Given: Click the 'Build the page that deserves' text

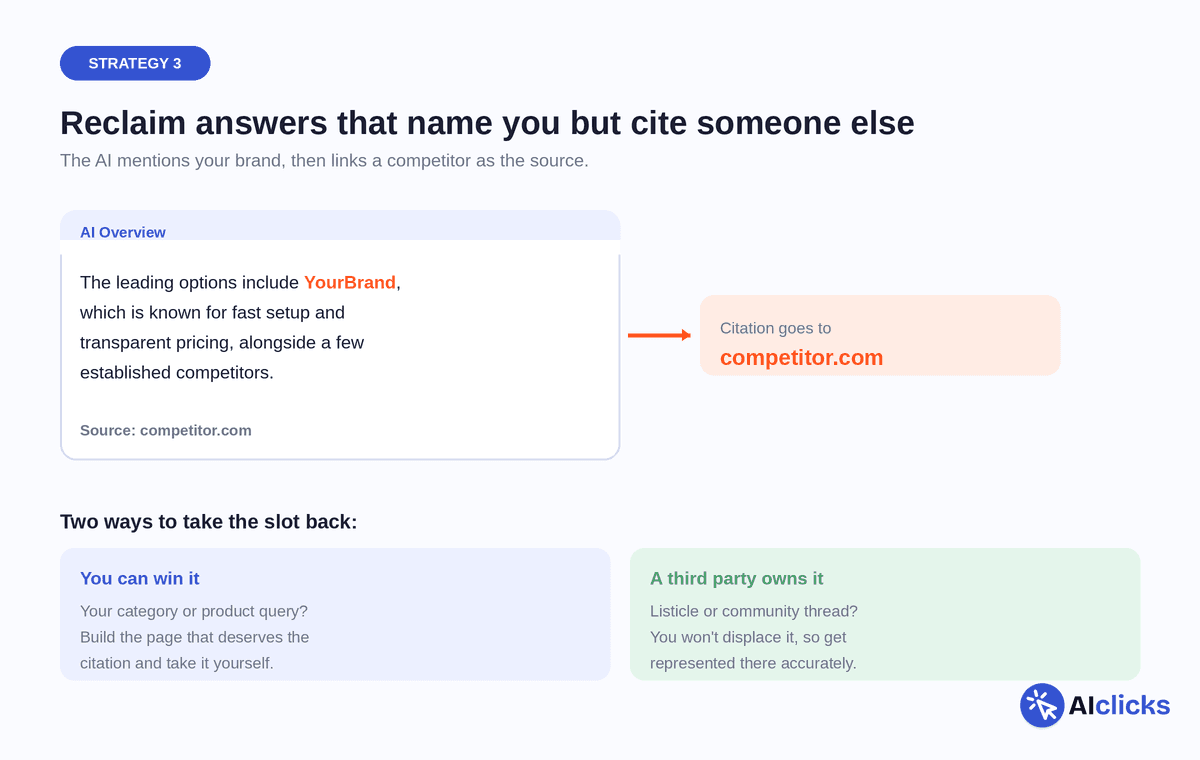Looking at the screenshot, I should click(x=195, y=637).
